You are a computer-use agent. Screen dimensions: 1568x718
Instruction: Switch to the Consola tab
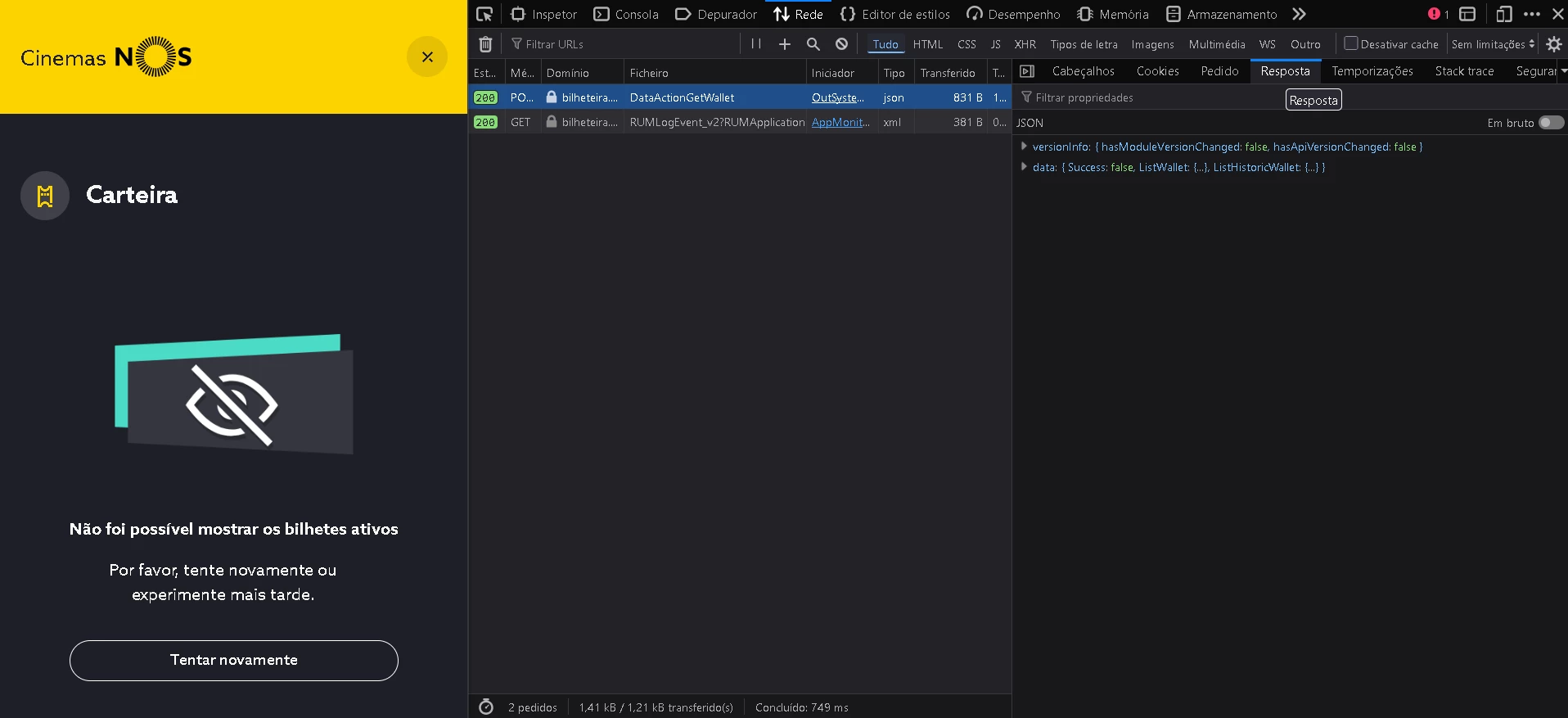(x=626, y=15)
